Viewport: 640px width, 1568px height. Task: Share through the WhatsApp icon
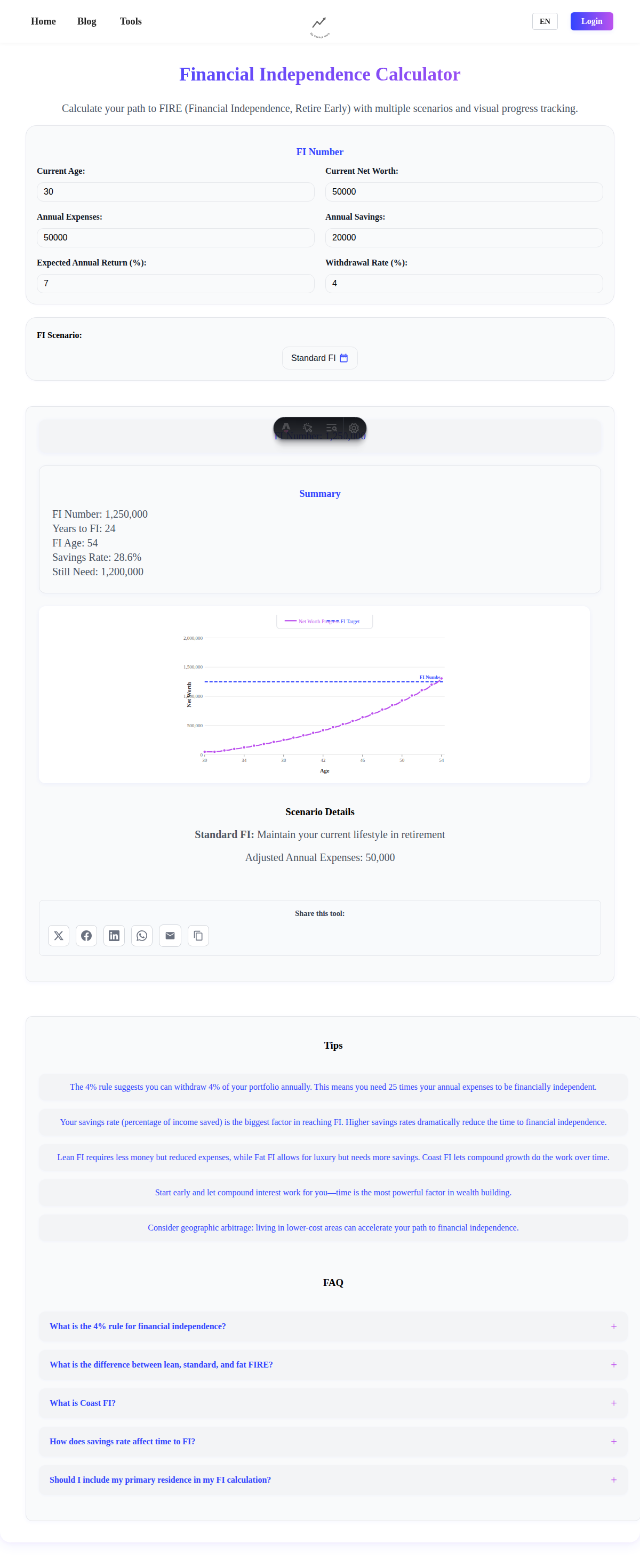pos(142,936)
